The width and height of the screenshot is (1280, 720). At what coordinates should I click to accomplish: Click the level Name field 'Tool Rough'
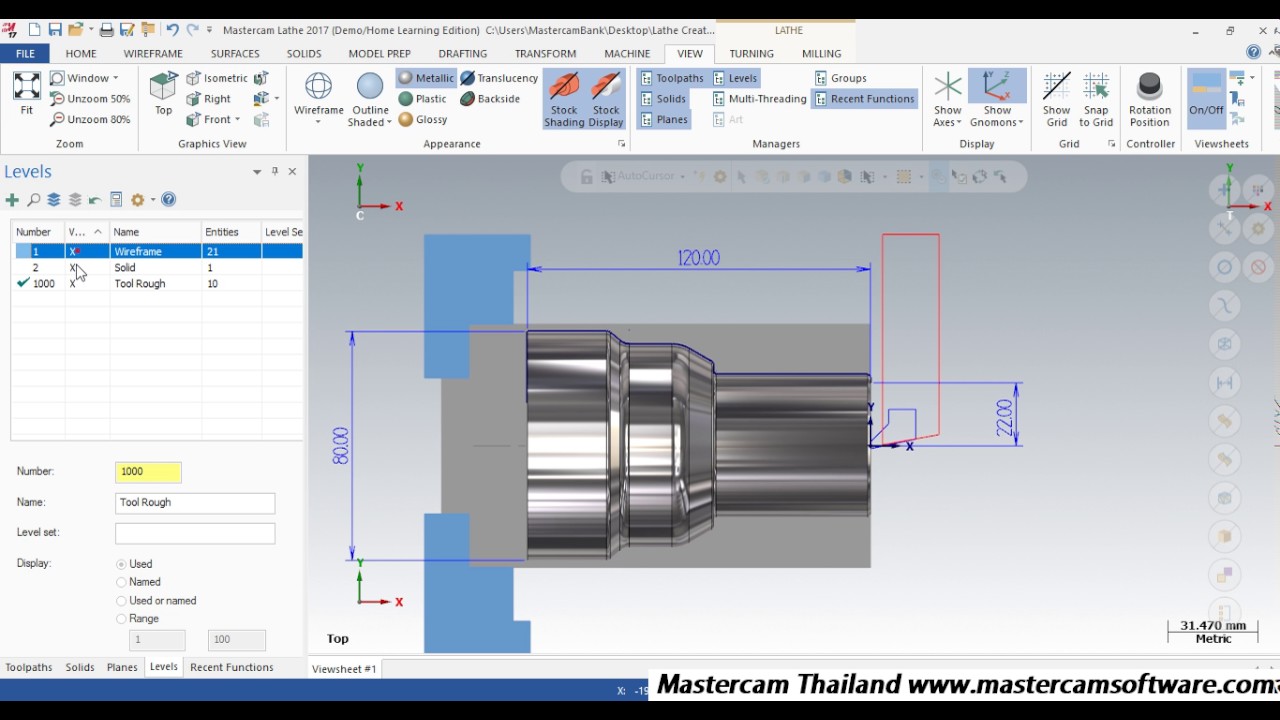[195, 503]
